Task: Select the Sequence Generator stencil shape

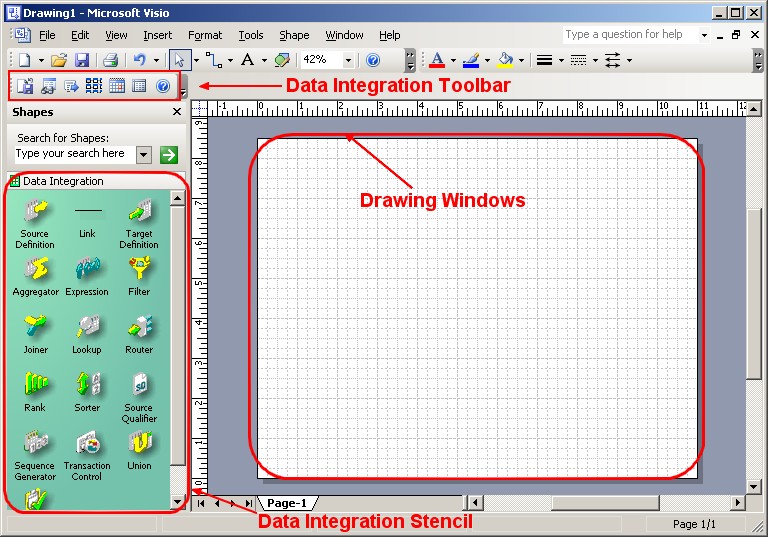Action: 35,456
